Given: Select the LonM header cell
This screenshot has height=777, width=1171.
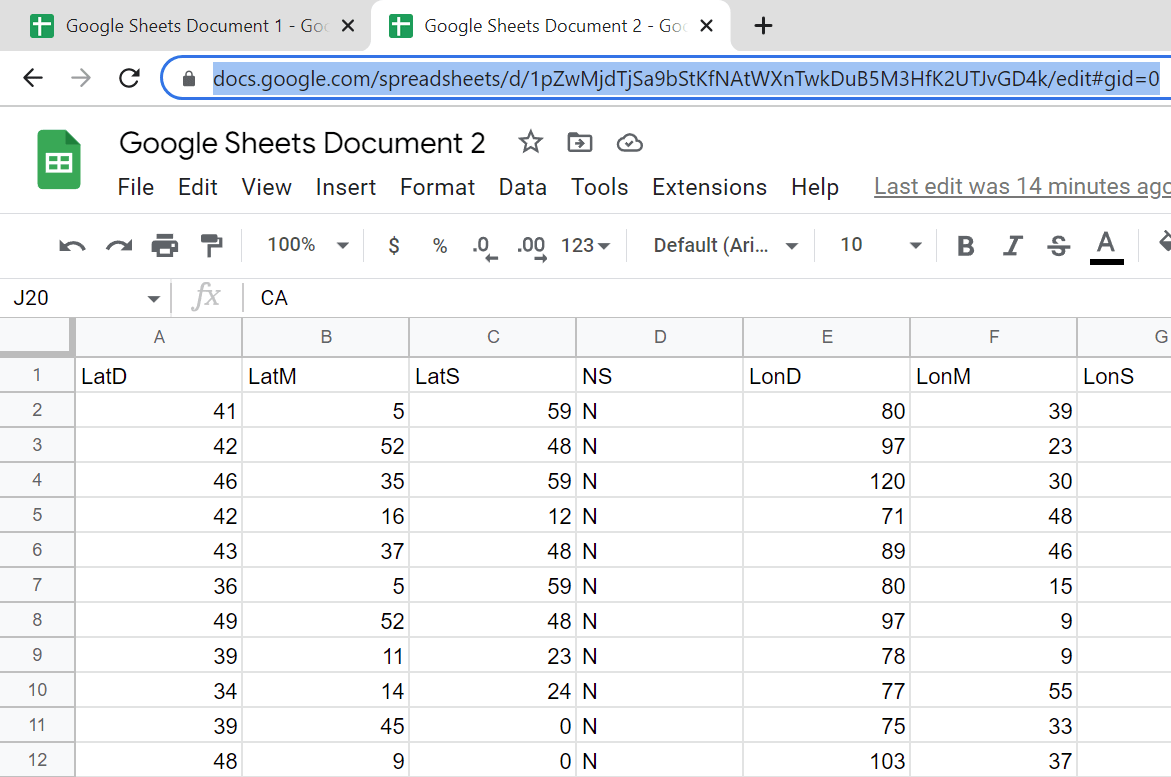Looking at the screenshot, I should (x=994, y=375).
